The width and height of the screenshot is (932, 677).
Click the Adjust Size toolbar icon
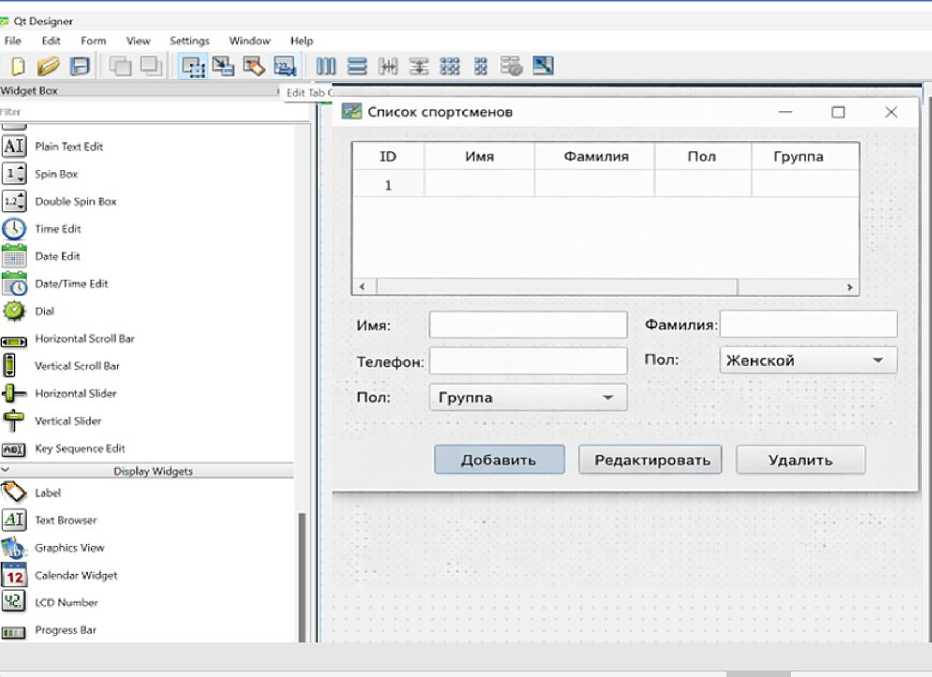click(x=543, y=67)
